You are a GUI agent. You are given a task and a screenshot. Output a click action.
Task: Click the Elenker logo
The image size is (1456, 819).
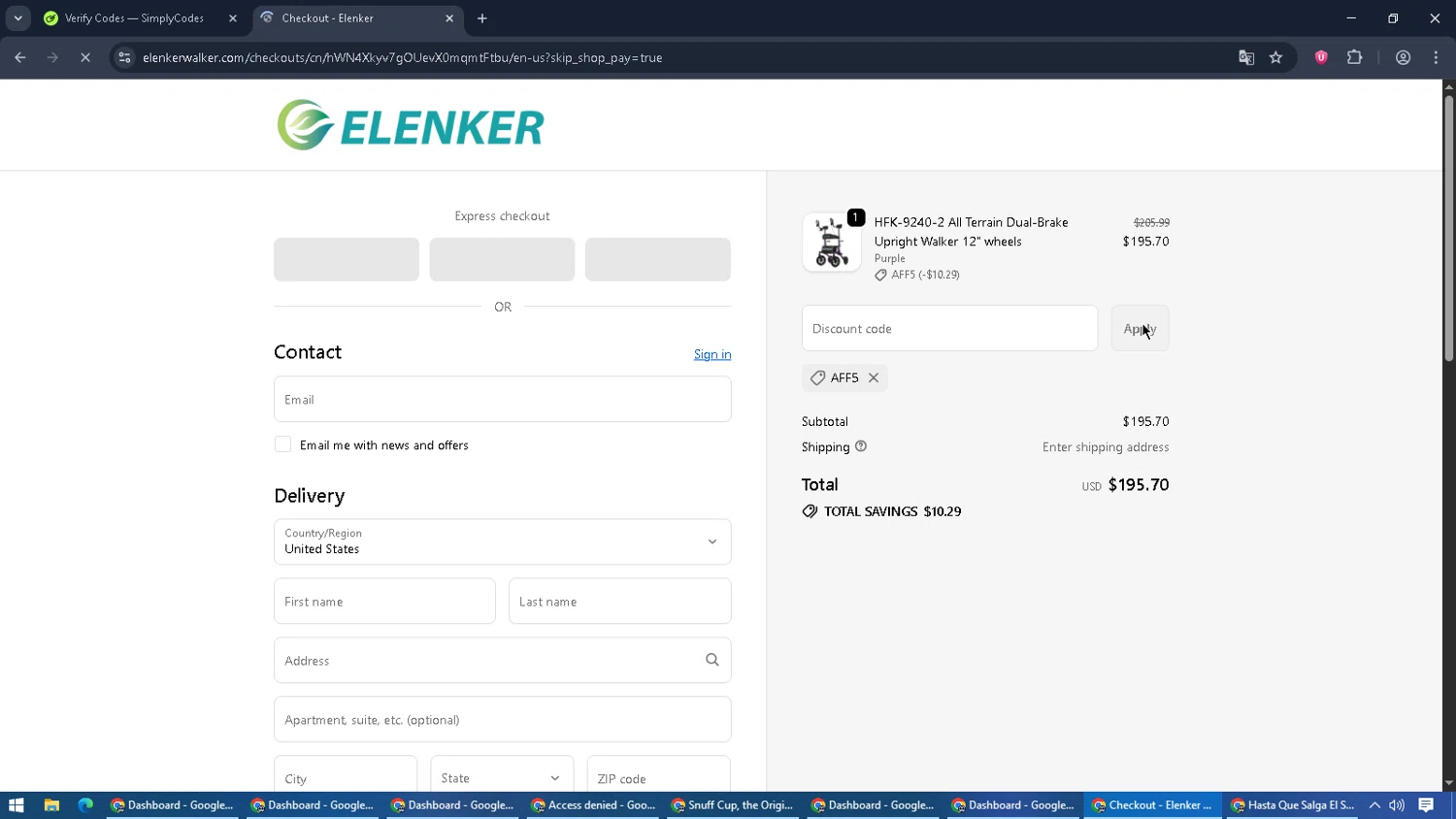point(411,125)
